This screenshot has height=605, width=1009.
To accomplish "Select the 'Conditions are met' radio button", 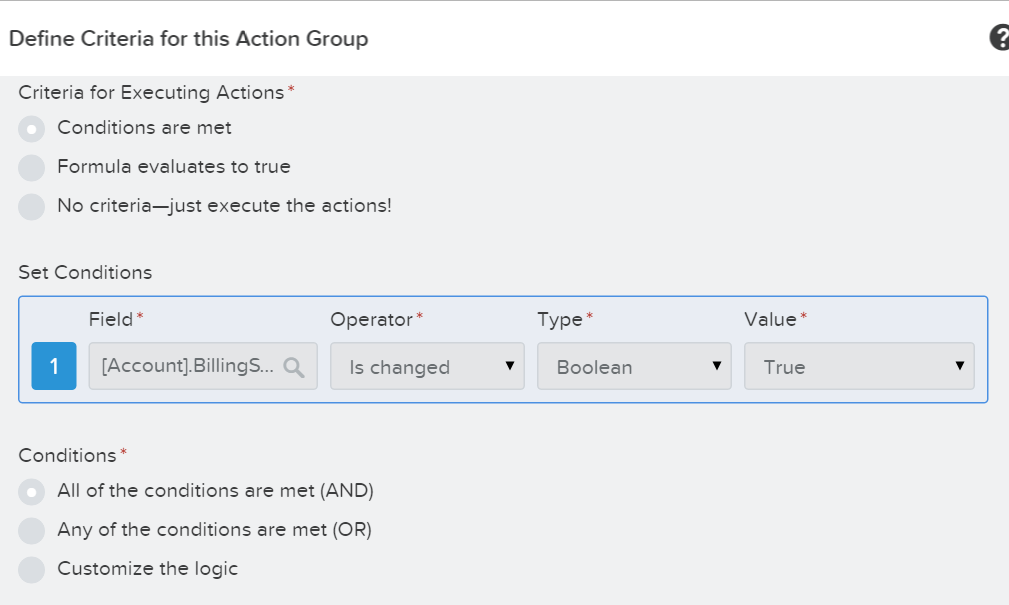I will (x=32, y=129).
